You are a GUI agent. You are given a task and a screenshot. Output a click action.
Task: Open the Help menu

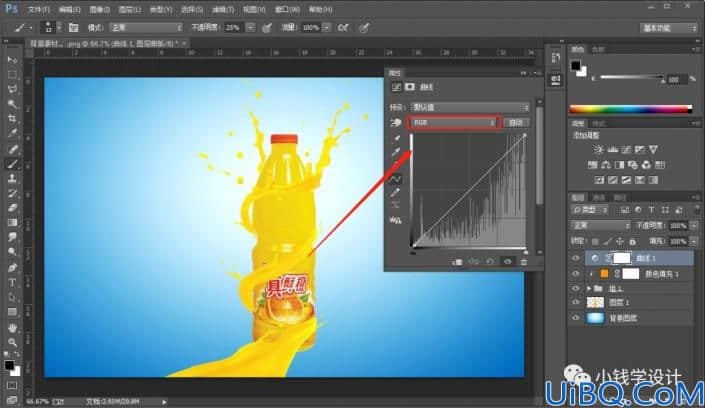tap(320, 9)
